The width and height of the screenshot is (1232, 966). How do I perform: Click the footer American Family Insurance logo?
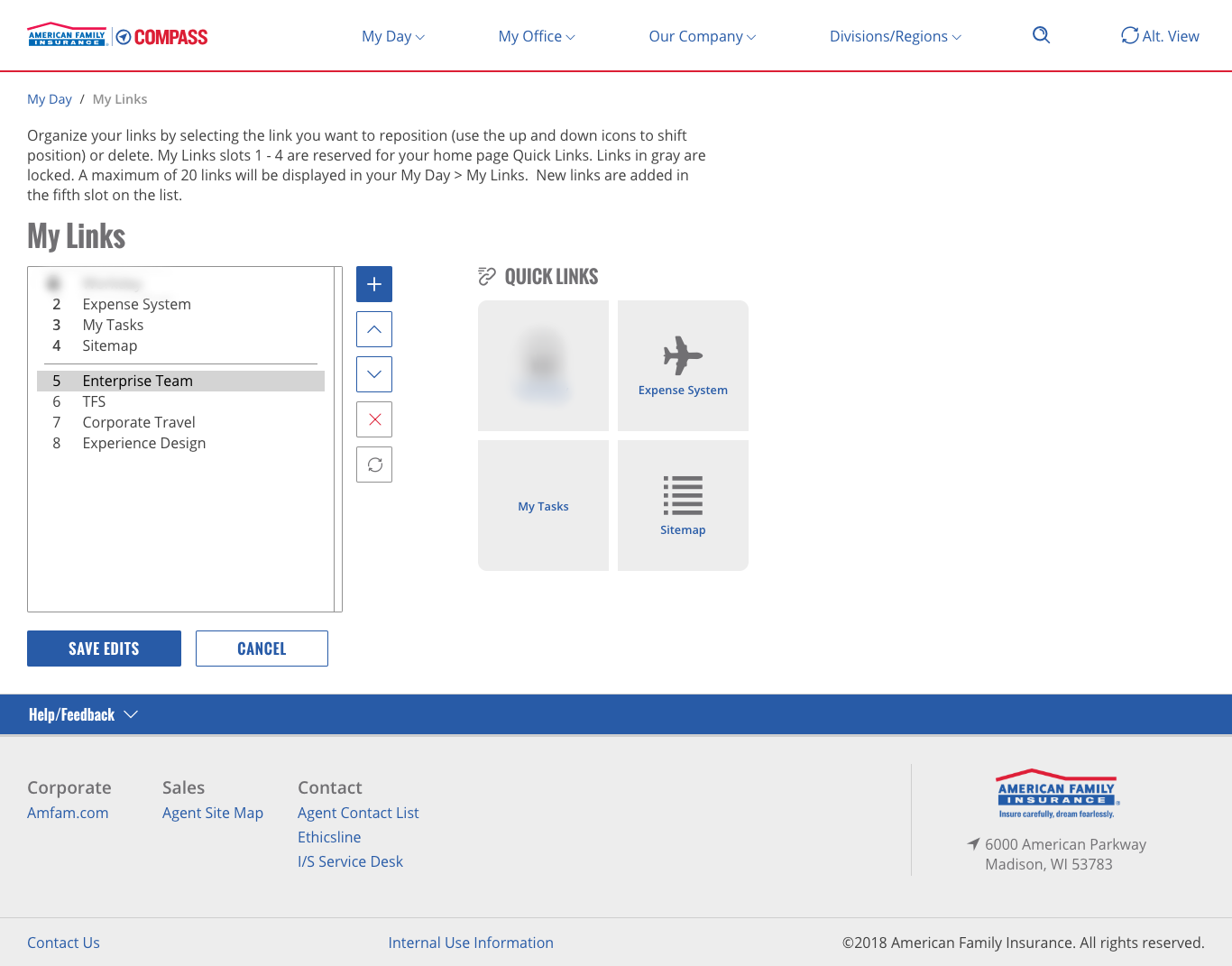click(1056, 794)
